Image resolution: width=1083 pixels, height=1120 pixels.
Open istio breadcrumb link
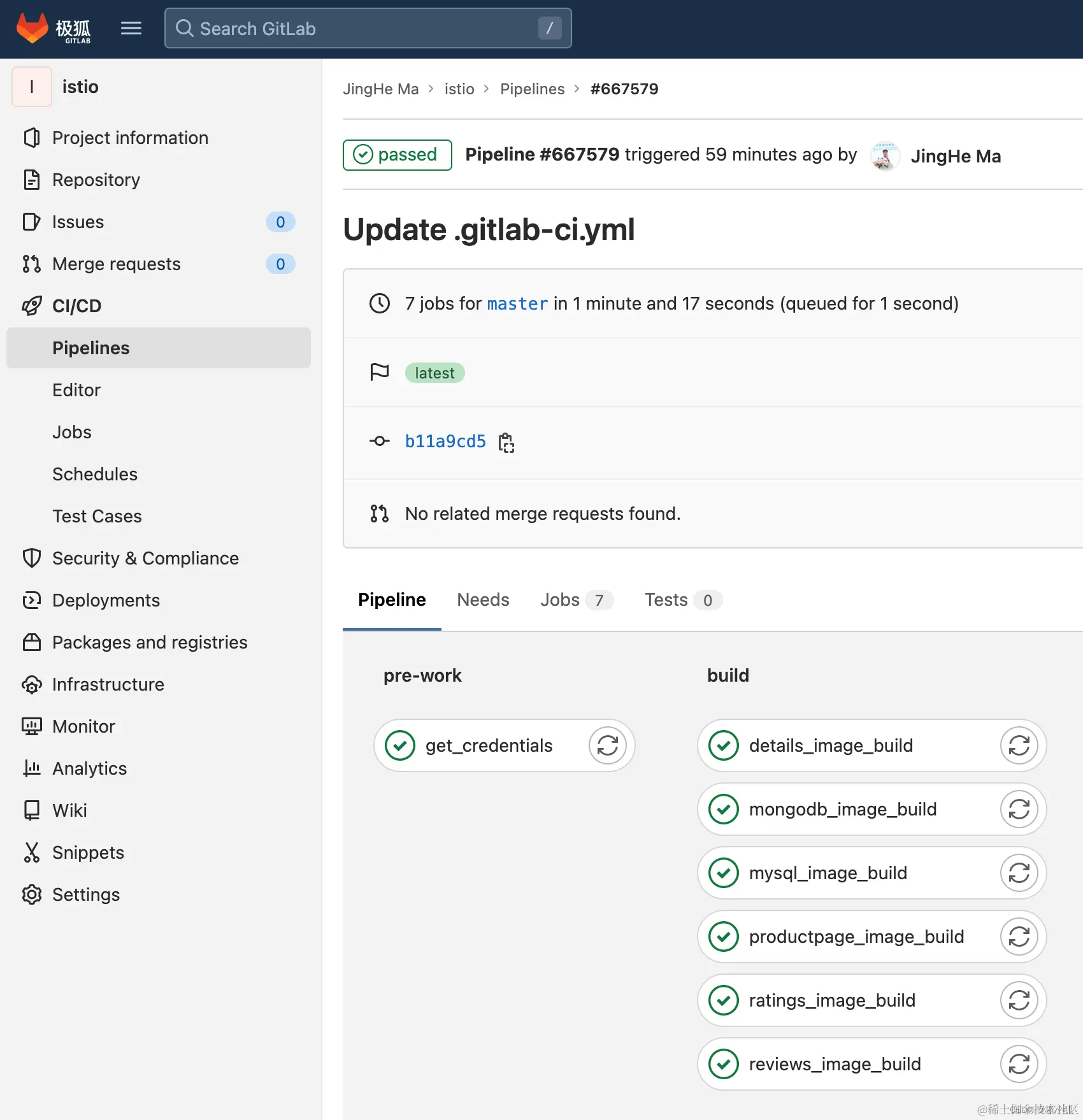click(x=459, y=89)
